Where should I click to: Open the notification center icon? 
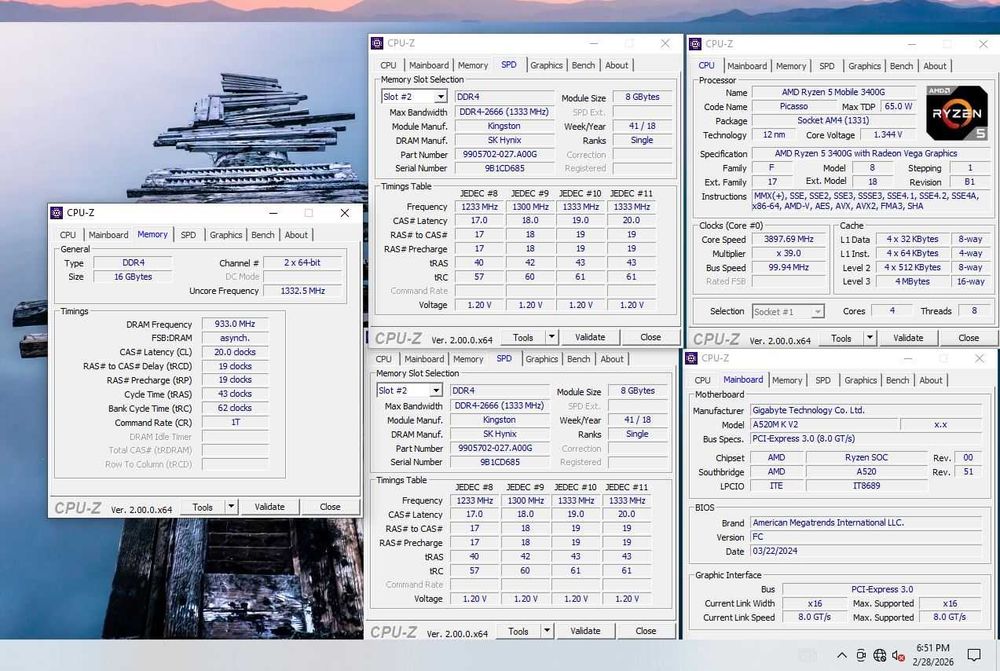pos(976,655)
